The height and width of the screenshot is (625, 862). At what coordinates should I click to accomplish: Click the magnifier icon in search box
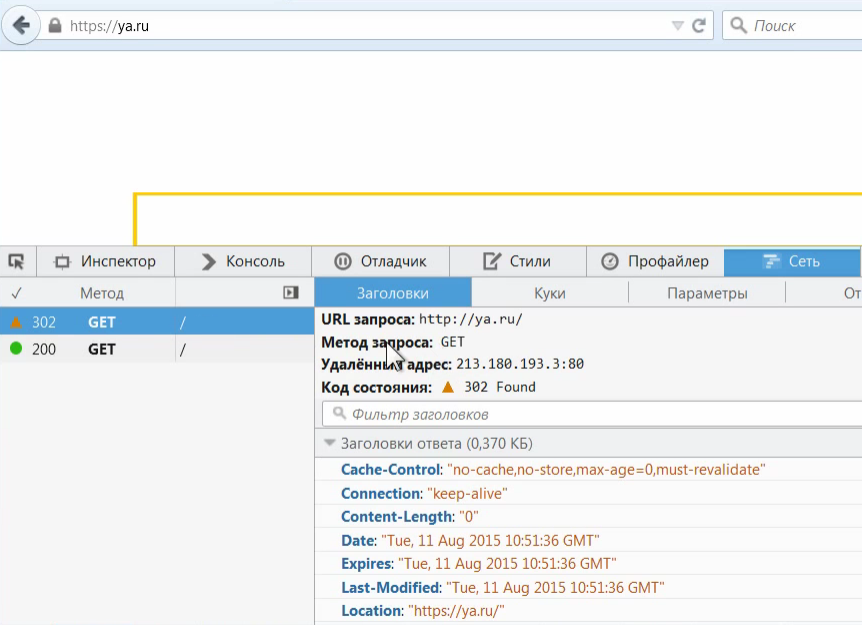click(739, 26)
